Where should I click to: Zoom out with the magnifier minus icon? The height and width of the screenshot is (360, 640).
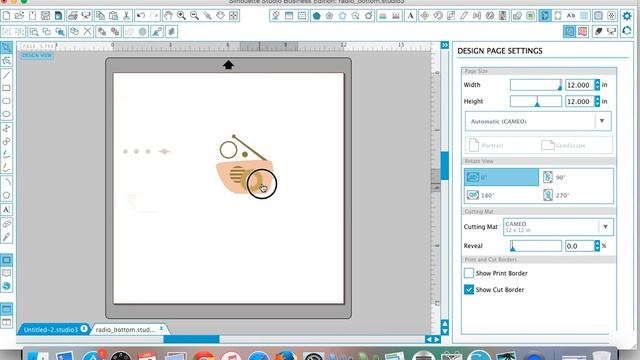194,16
